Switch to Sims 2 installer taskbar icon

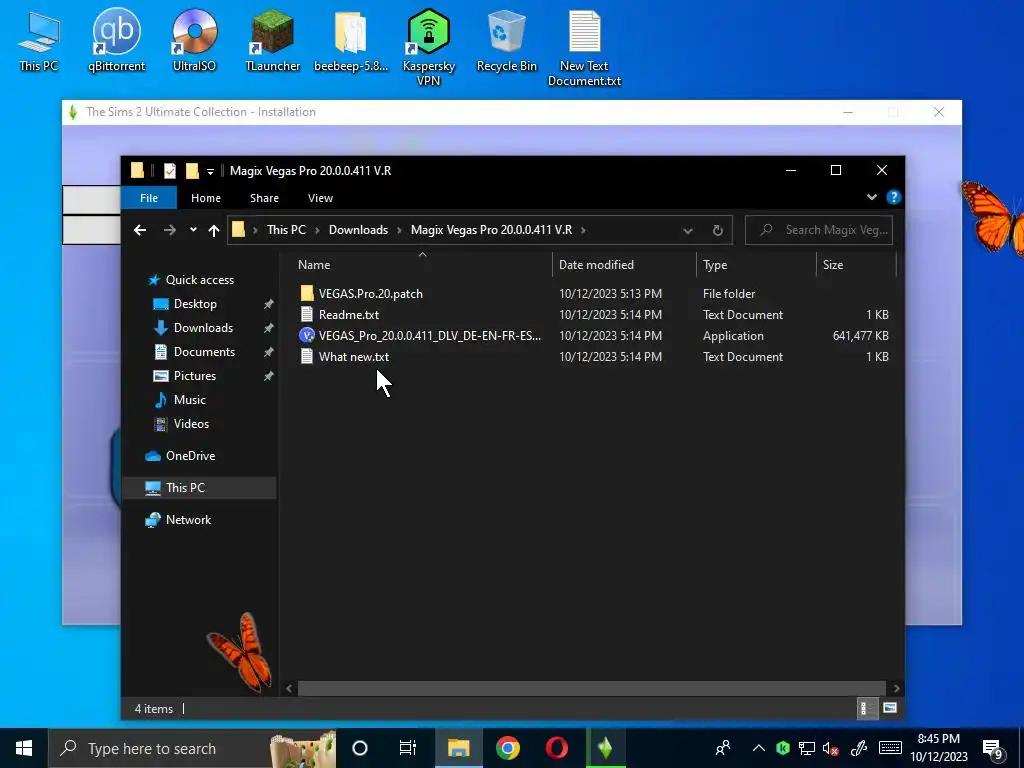tap(605, 748)
